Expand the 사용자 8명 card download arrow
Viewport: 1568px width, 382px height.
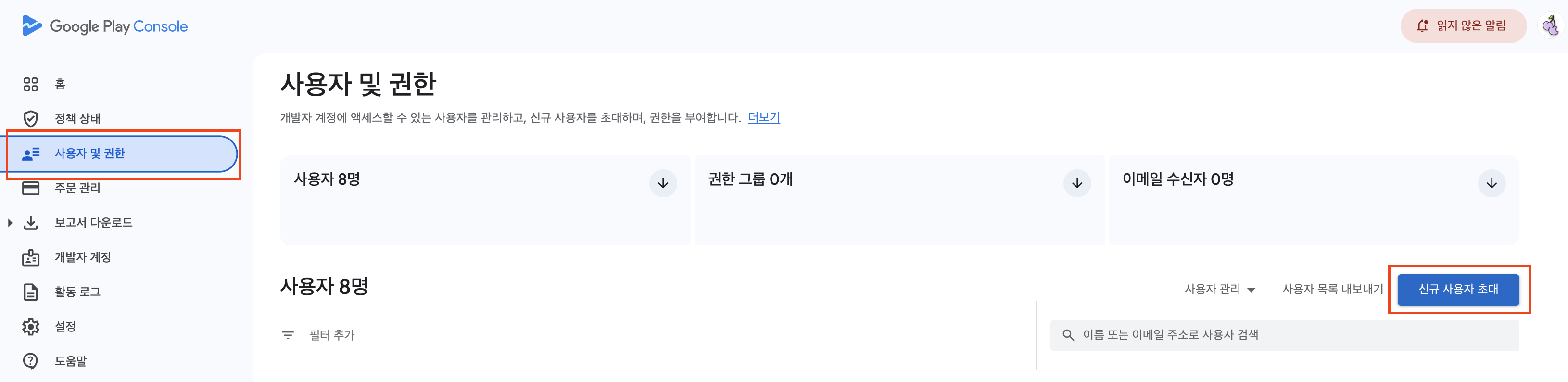click(662, 183)
